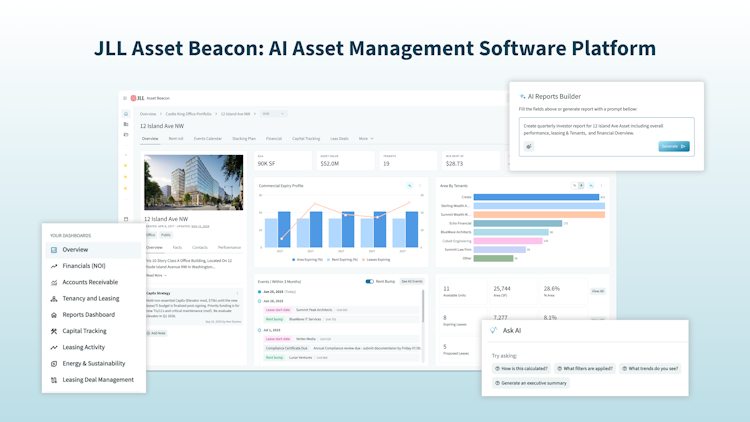Open the Capital Tracking tab
Viewport: 750px width, 422px height.
[x=306, y=139]
